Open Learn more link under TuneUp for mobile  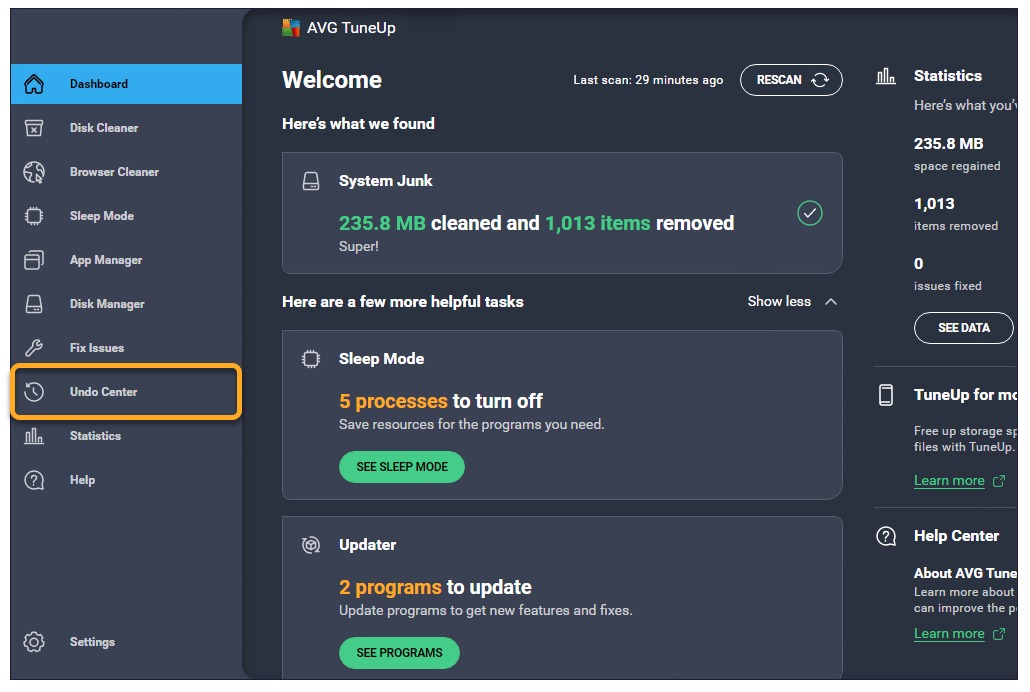pos(949,481)
